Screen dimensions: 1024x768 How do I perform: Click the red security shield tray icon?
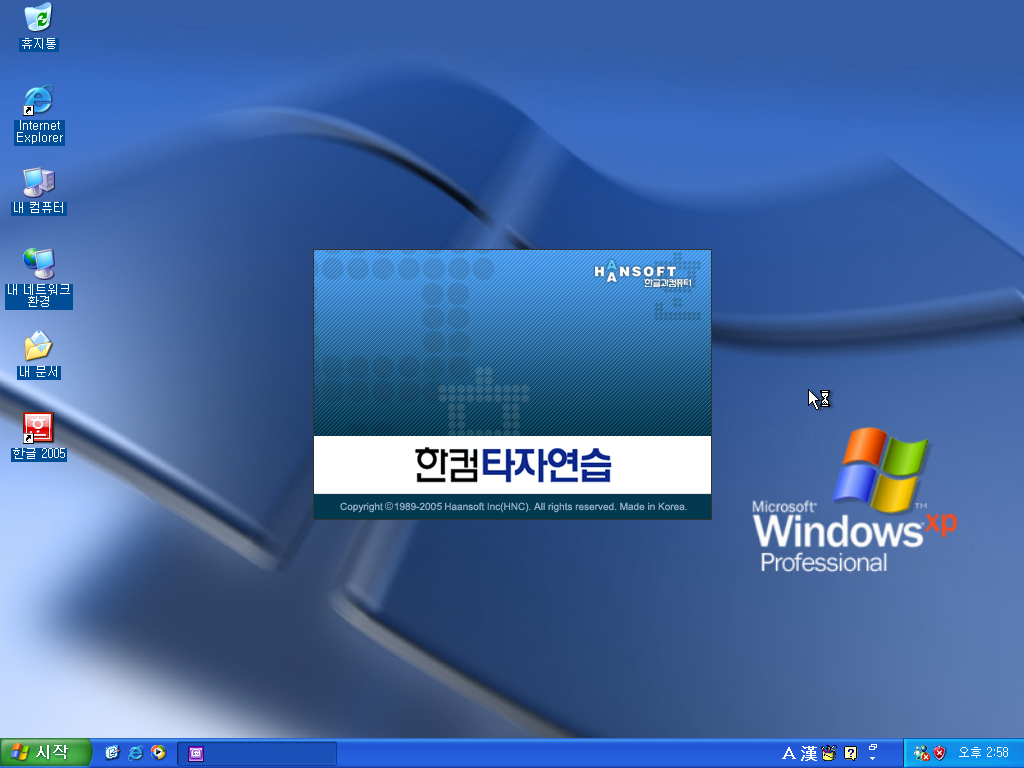pos(939,754)
